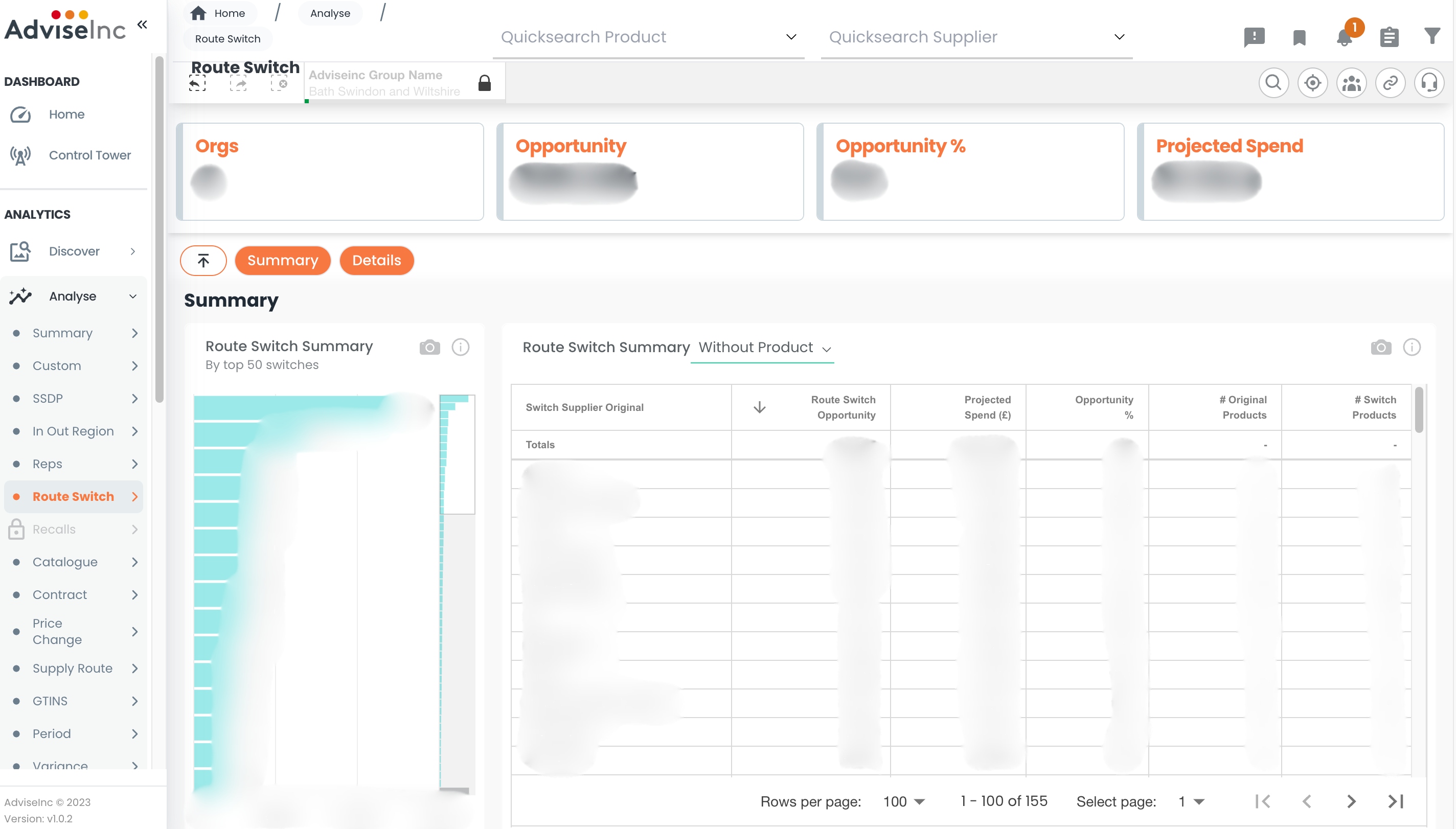Select Route Switch in the sidebar

pyautogui.click(x=74, y=497)
